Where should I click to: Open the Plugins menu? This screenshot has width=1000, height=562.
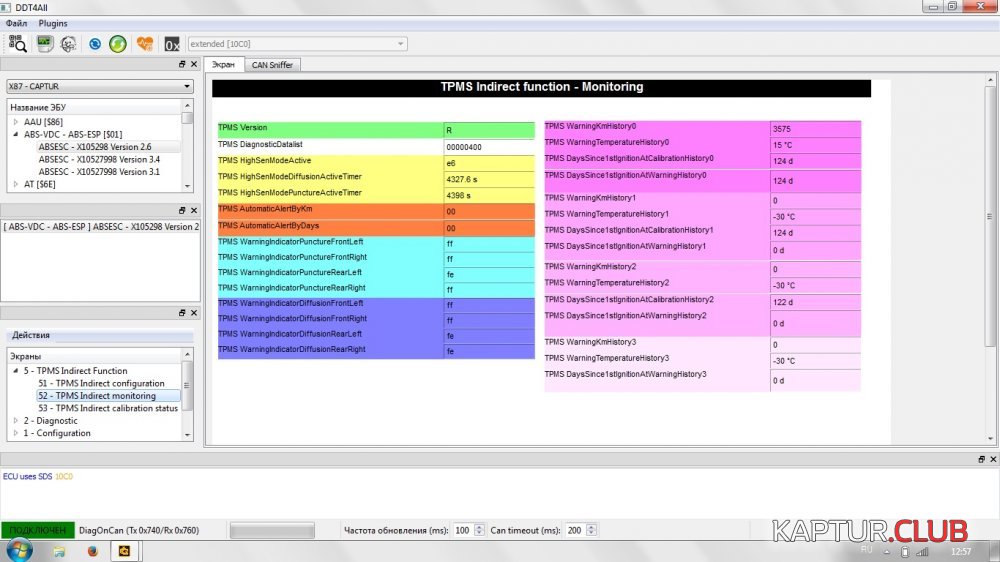pos(53,23)
